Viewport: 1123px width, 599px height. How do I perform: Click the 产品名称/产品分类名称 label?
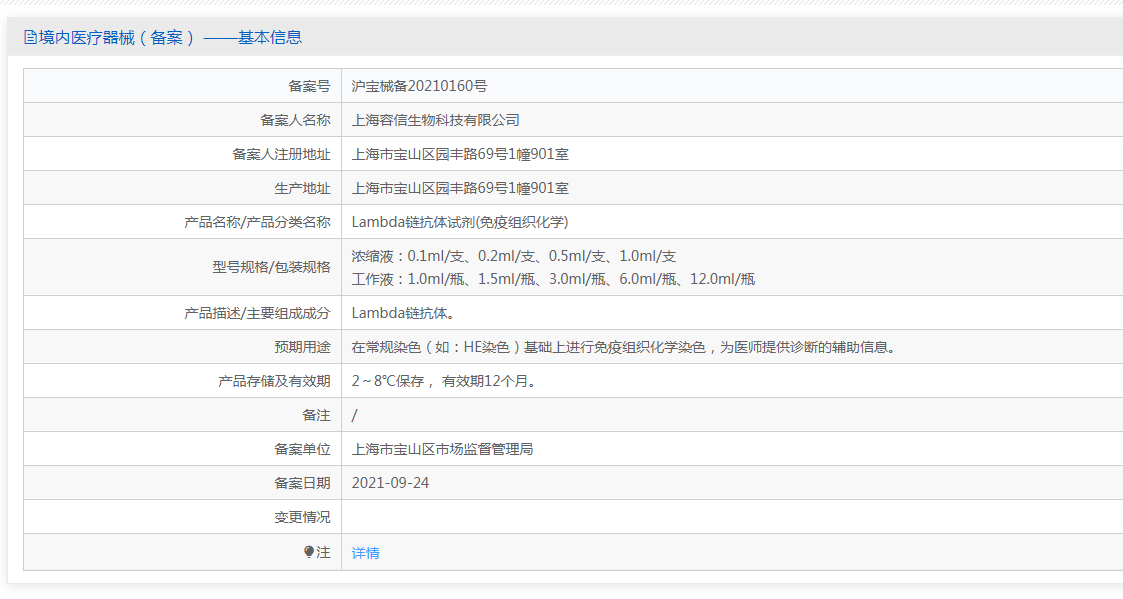pos(257,222)
